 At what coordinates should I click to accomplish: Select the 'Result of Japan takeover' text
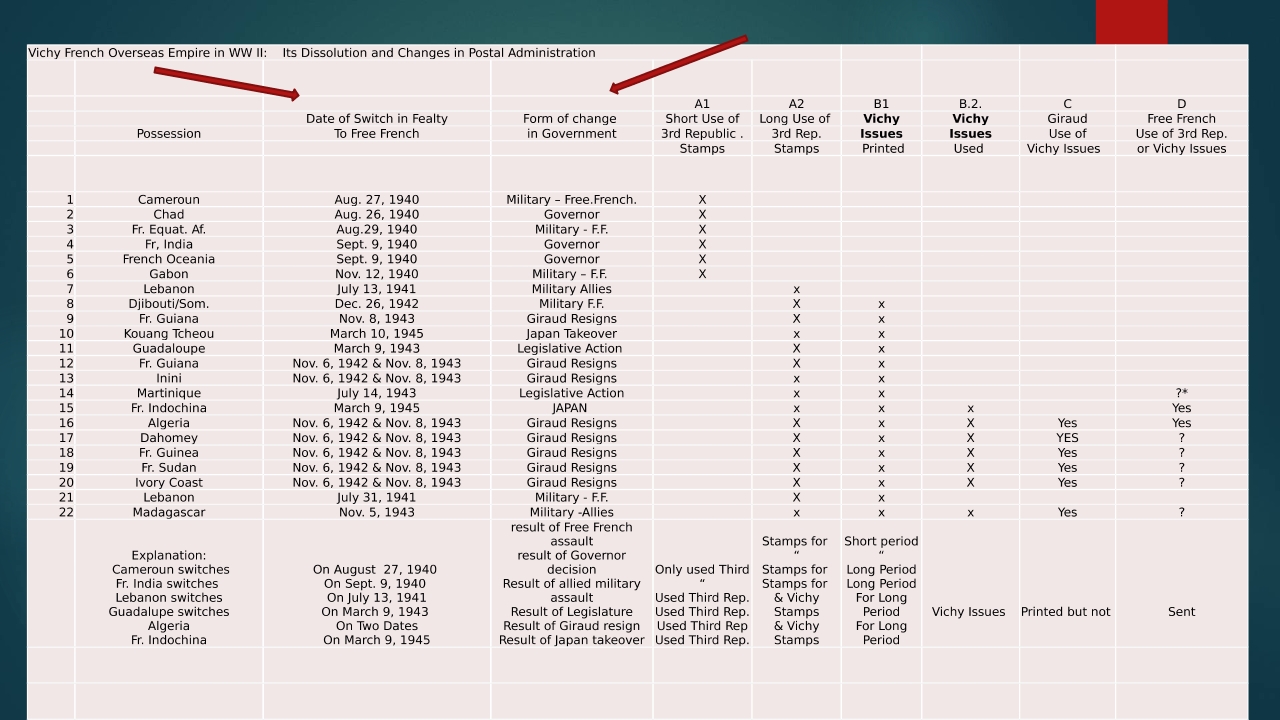pyautogui.click(x=571, y=640)
